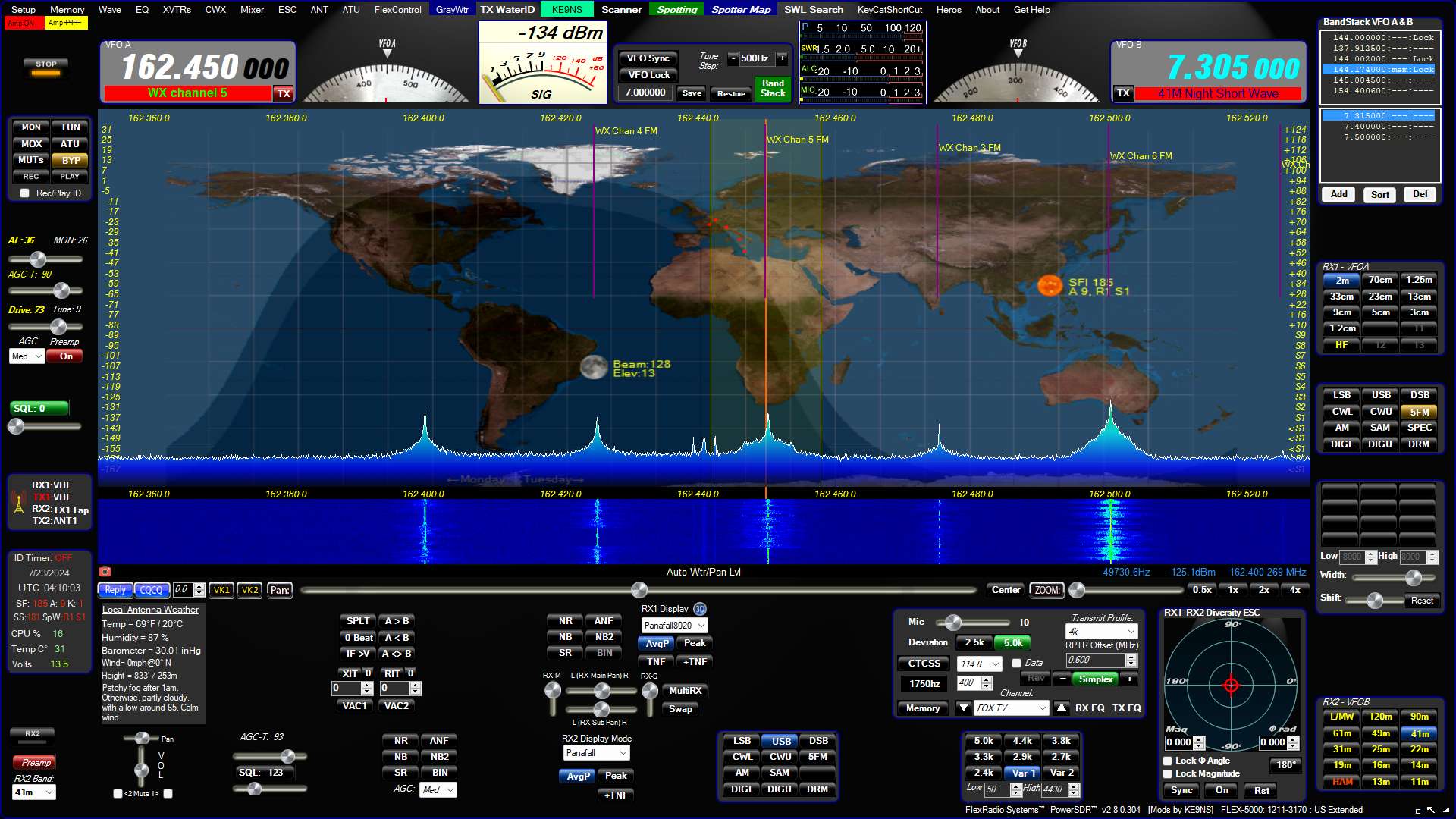Open the Setup menu
The width and height of the screenshot is (1456, 819).
24,9
